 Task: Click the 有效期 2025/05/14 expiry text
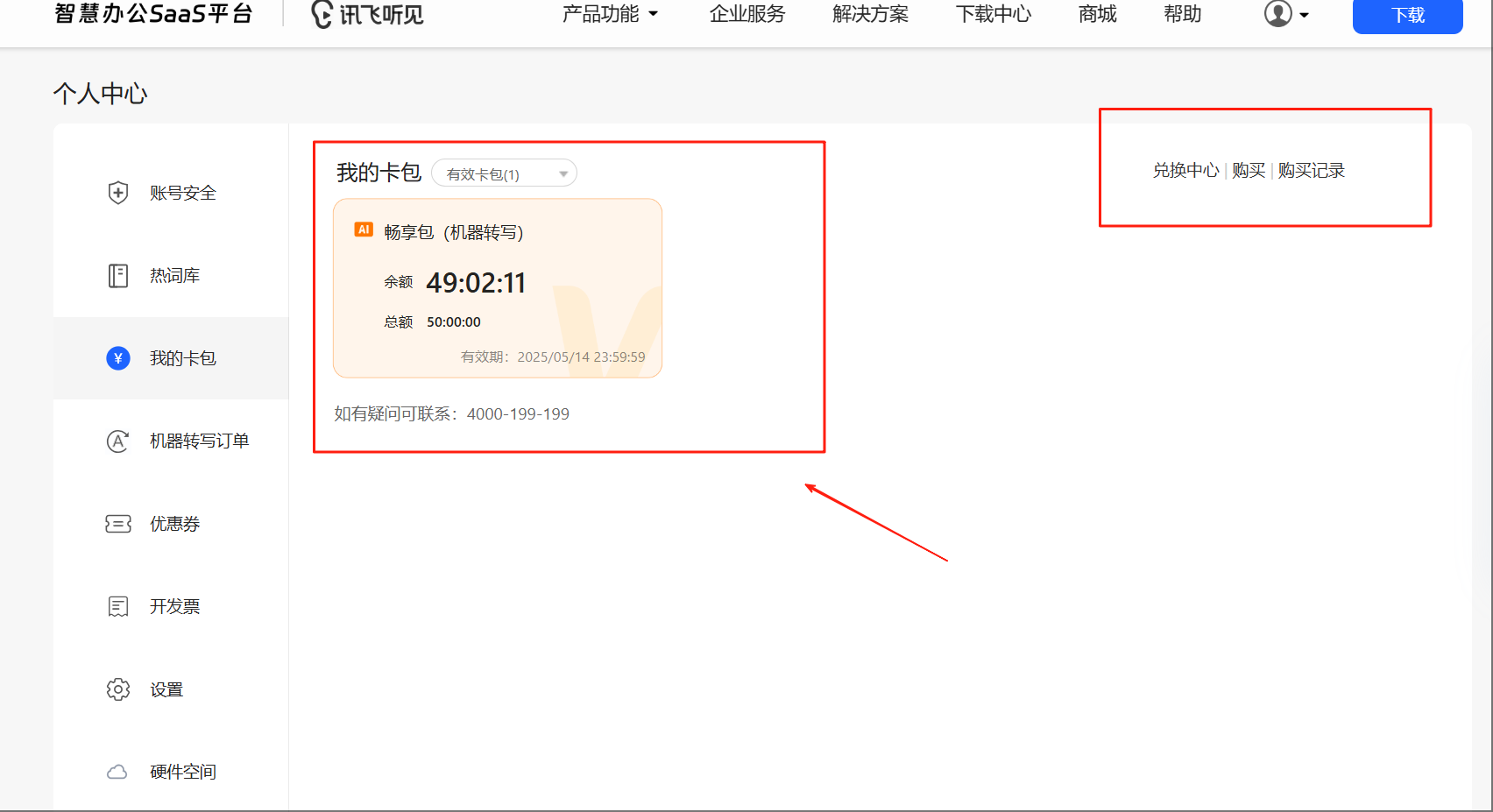[x=553, y=357]
